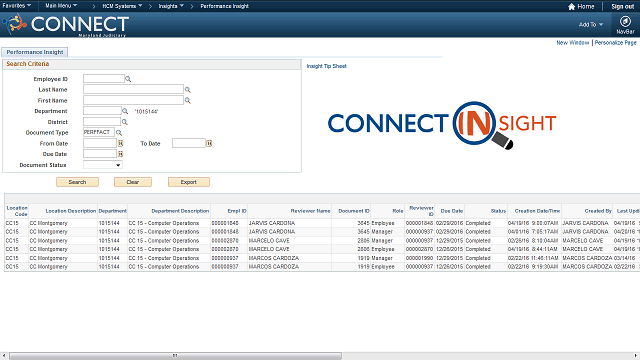
Task: Select MARCOS CARDOZA Manager row reviewer name
Action: tap(273, 258)
